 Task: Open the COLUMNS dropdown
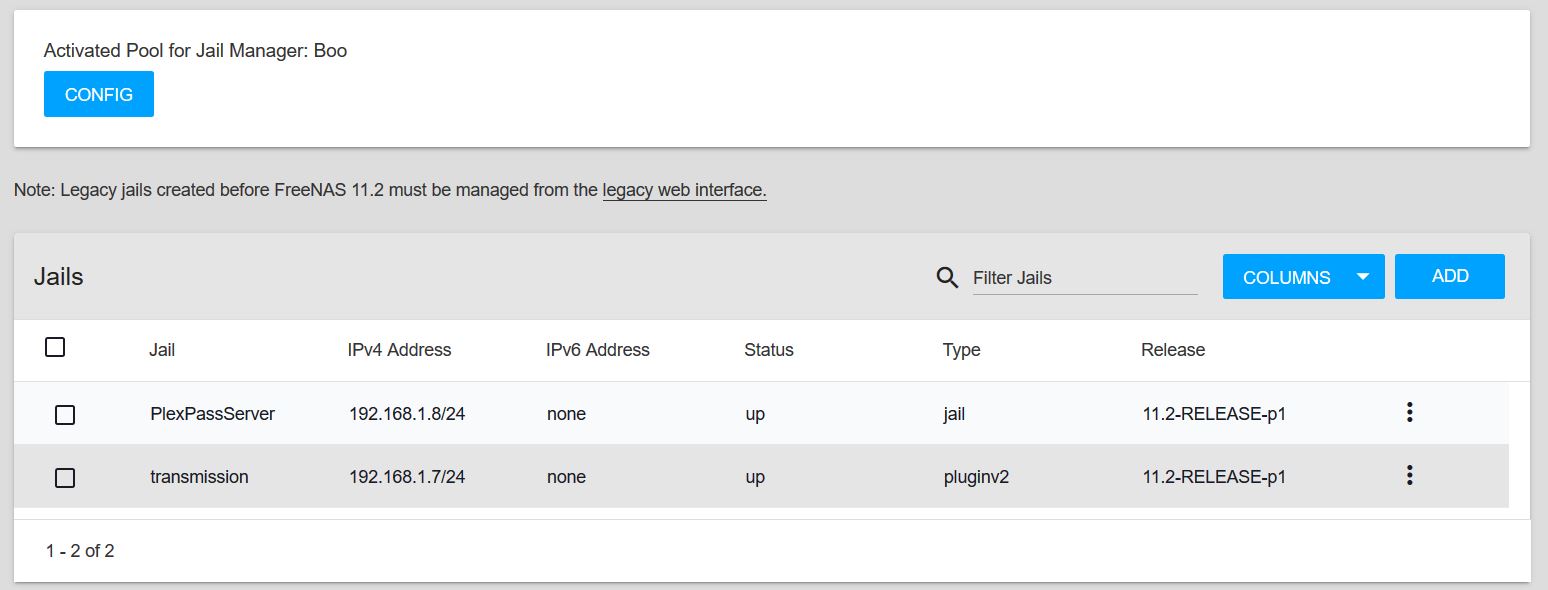(x=1303, y=277)
